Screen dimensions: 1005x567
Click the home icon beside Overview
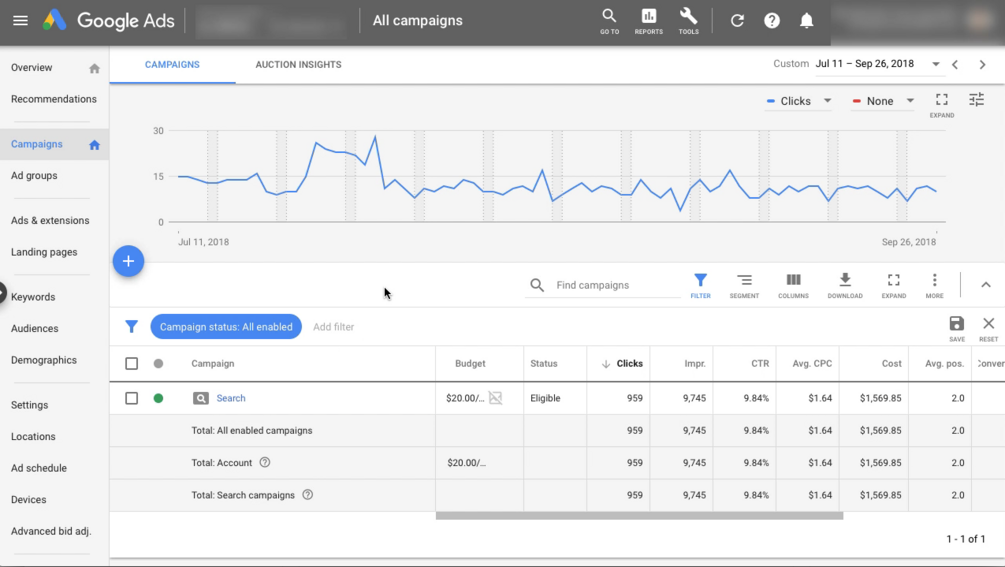94,69
